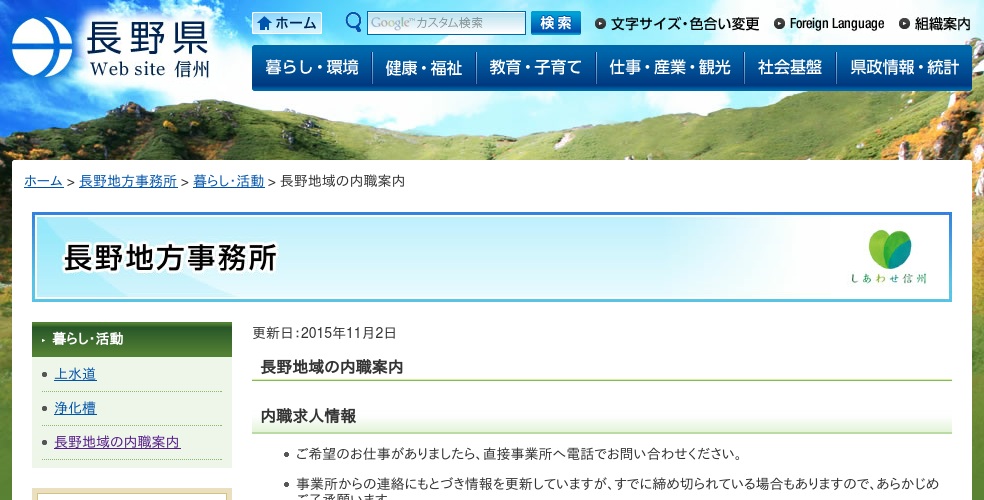Click the 暮らし・活動 breadcrumb link
This screenshot has width=984, height=500.
point(228,181)
